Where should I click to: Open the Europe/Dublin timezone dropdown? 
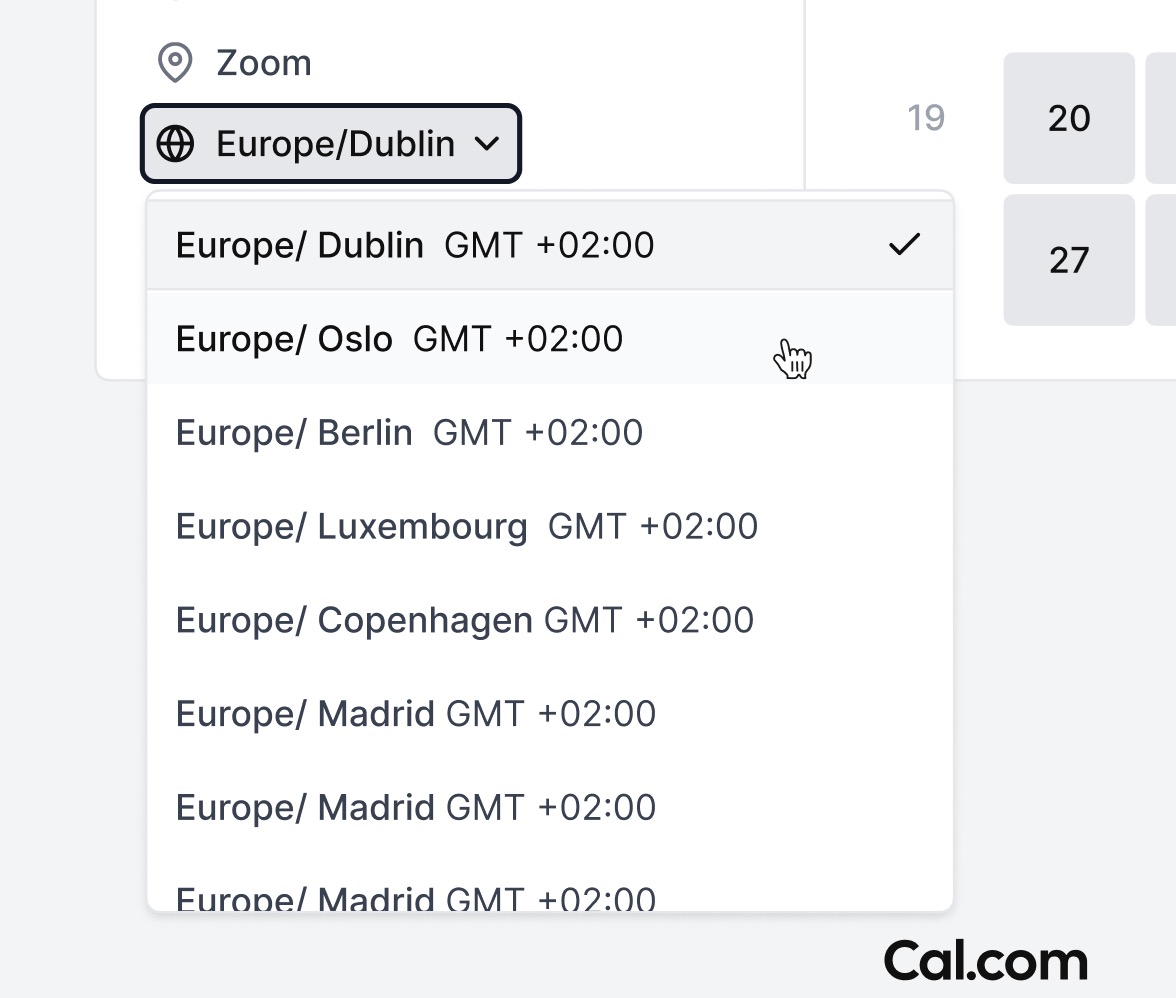330,144
